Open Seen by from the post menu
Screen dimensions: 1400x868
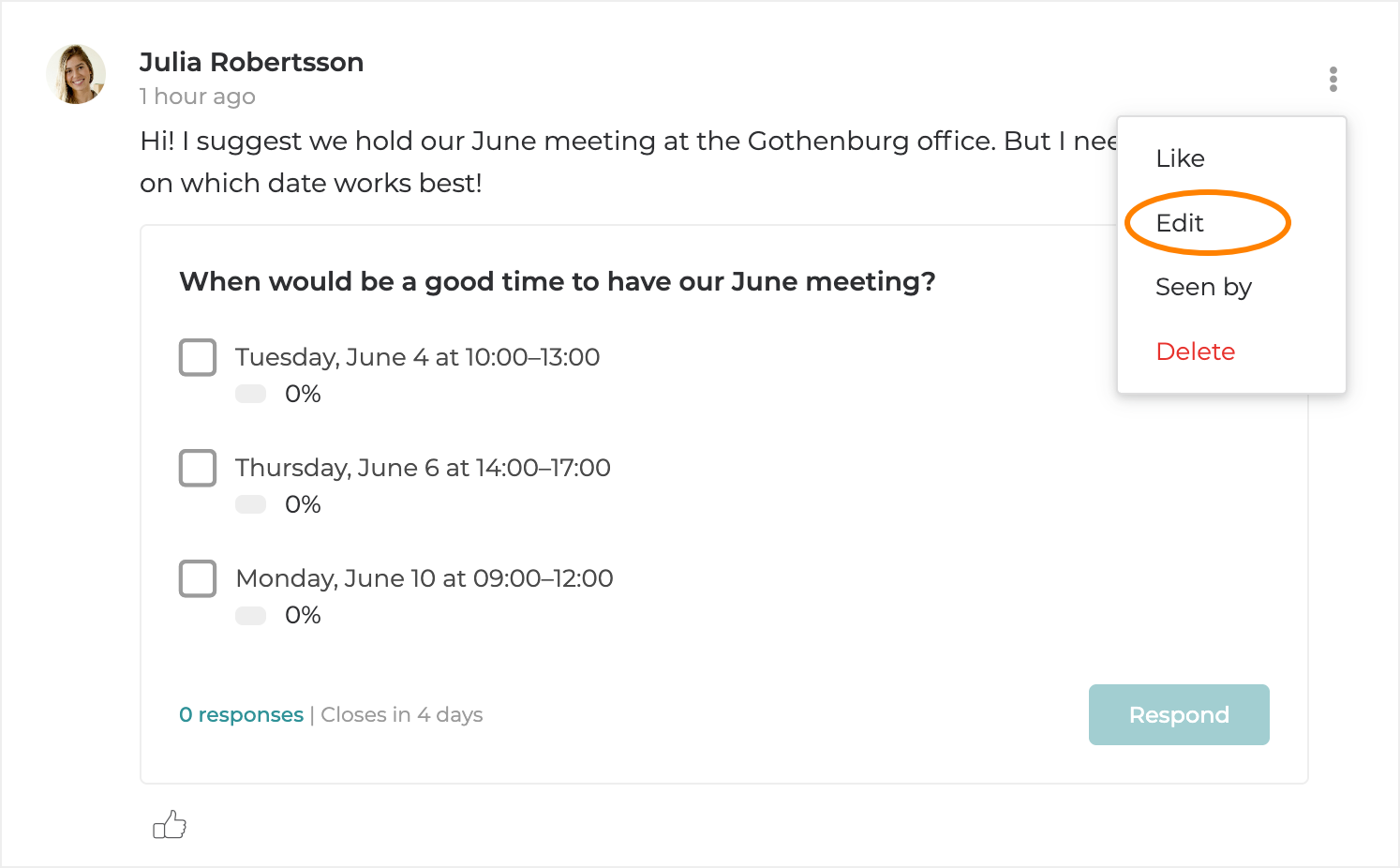coord(1203,287)
